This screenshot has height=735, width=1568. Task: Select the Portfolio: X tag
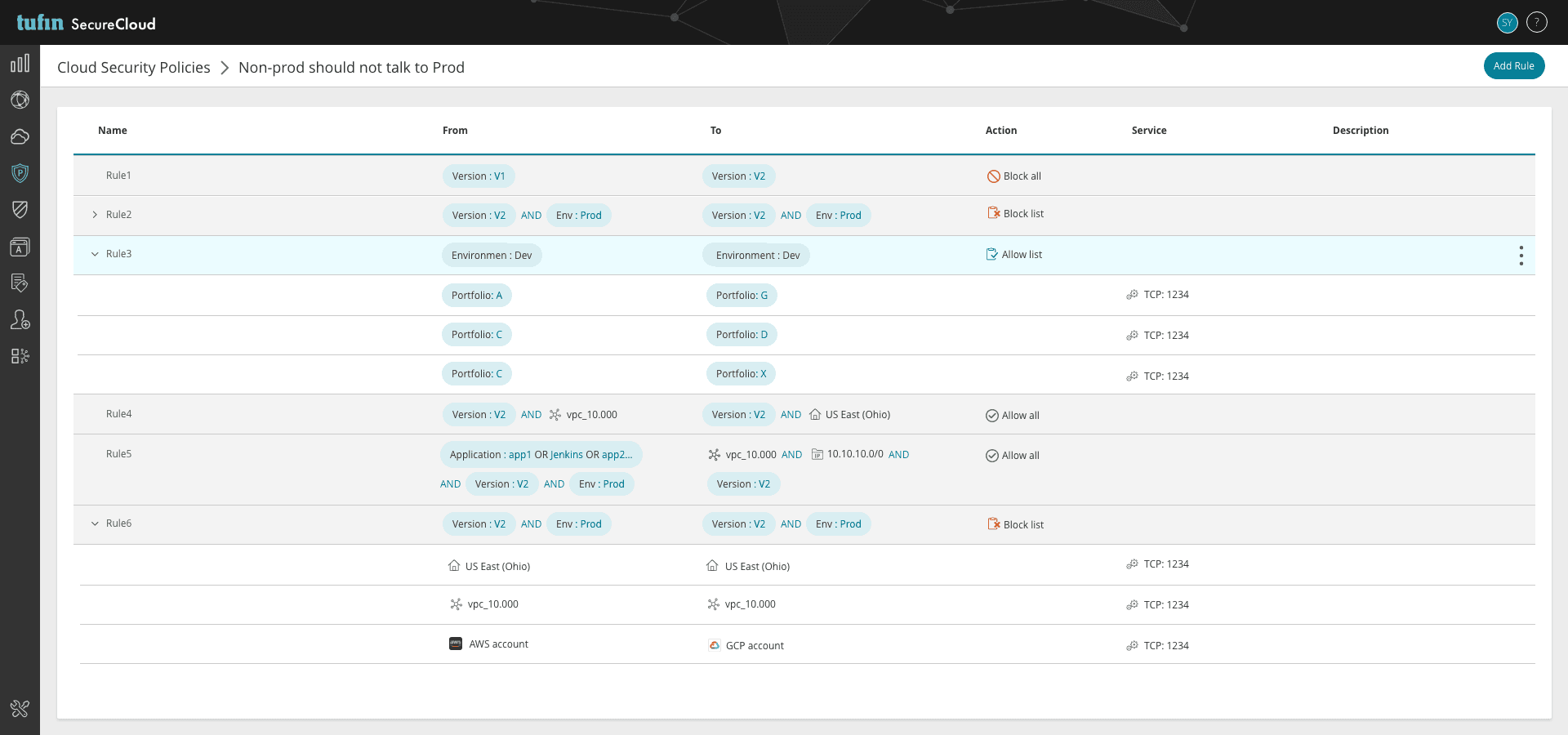tap(741, 374)
